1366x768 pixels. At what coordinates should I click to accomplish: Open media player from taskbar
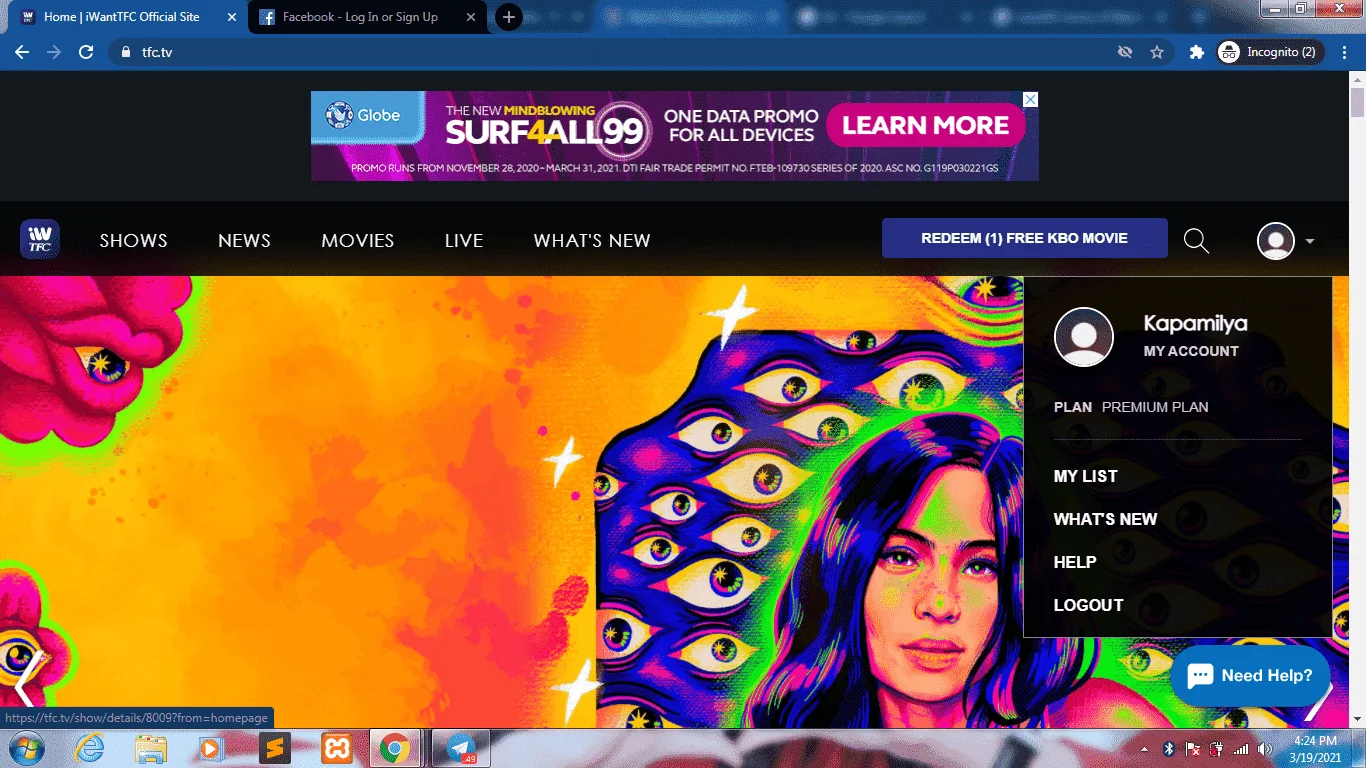[x=210, y=748]
